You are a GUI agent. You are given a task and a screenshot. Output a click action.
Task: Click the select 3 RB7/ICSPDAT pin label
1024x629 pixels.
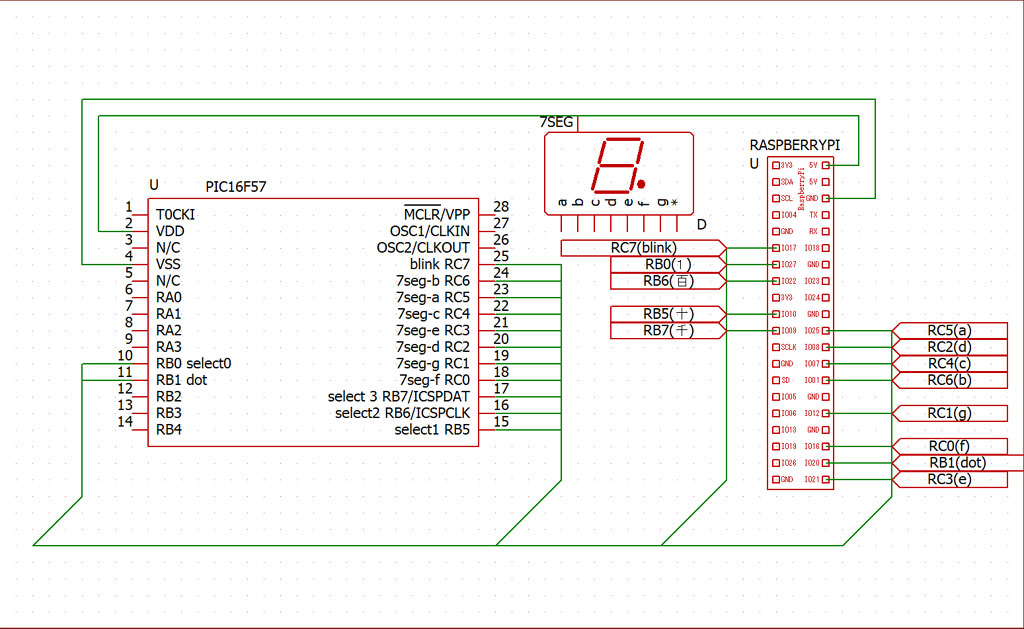[x=399, y=396]
